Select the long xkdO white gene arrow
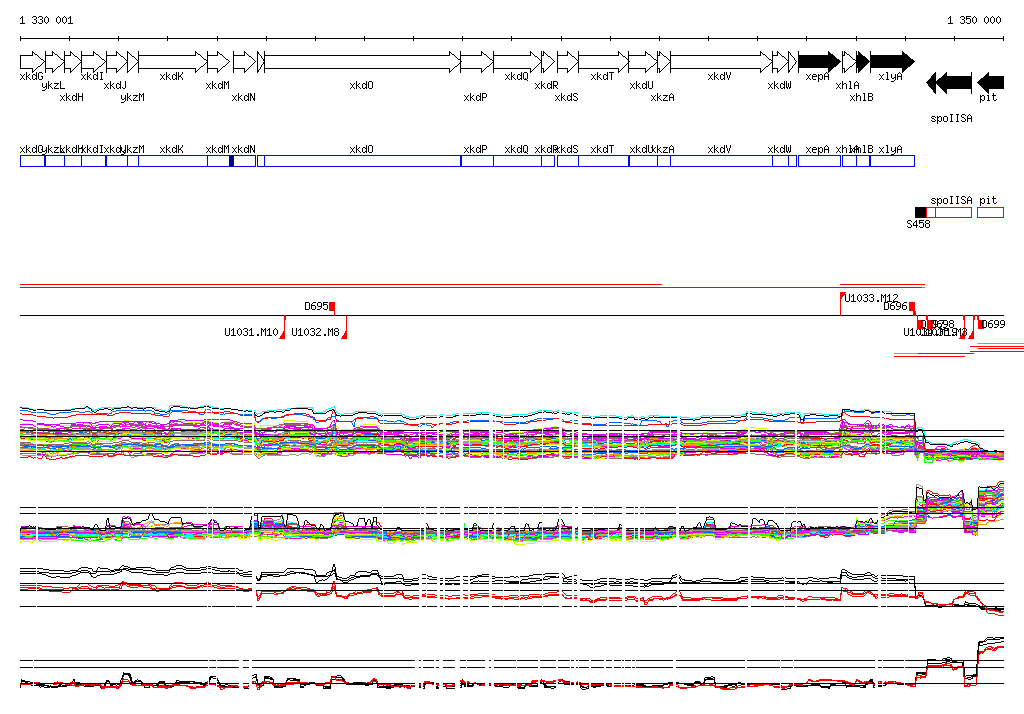1024x714 pixels. (x=362, y=62)
